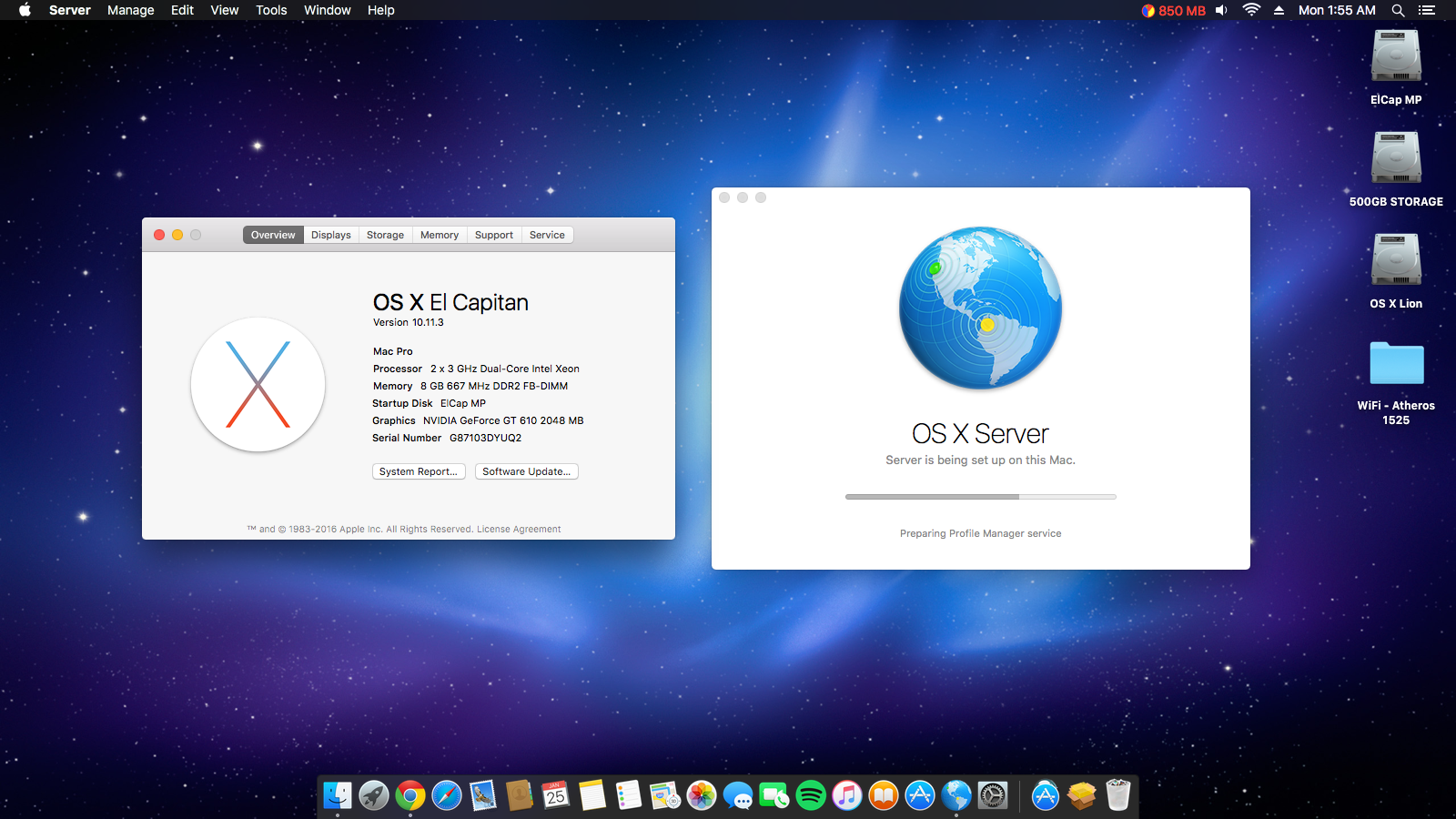The height and width of the screenshot is (819, 1456).
Task: Click the OS X Server setup progress bar
Action: pos(981,497)
